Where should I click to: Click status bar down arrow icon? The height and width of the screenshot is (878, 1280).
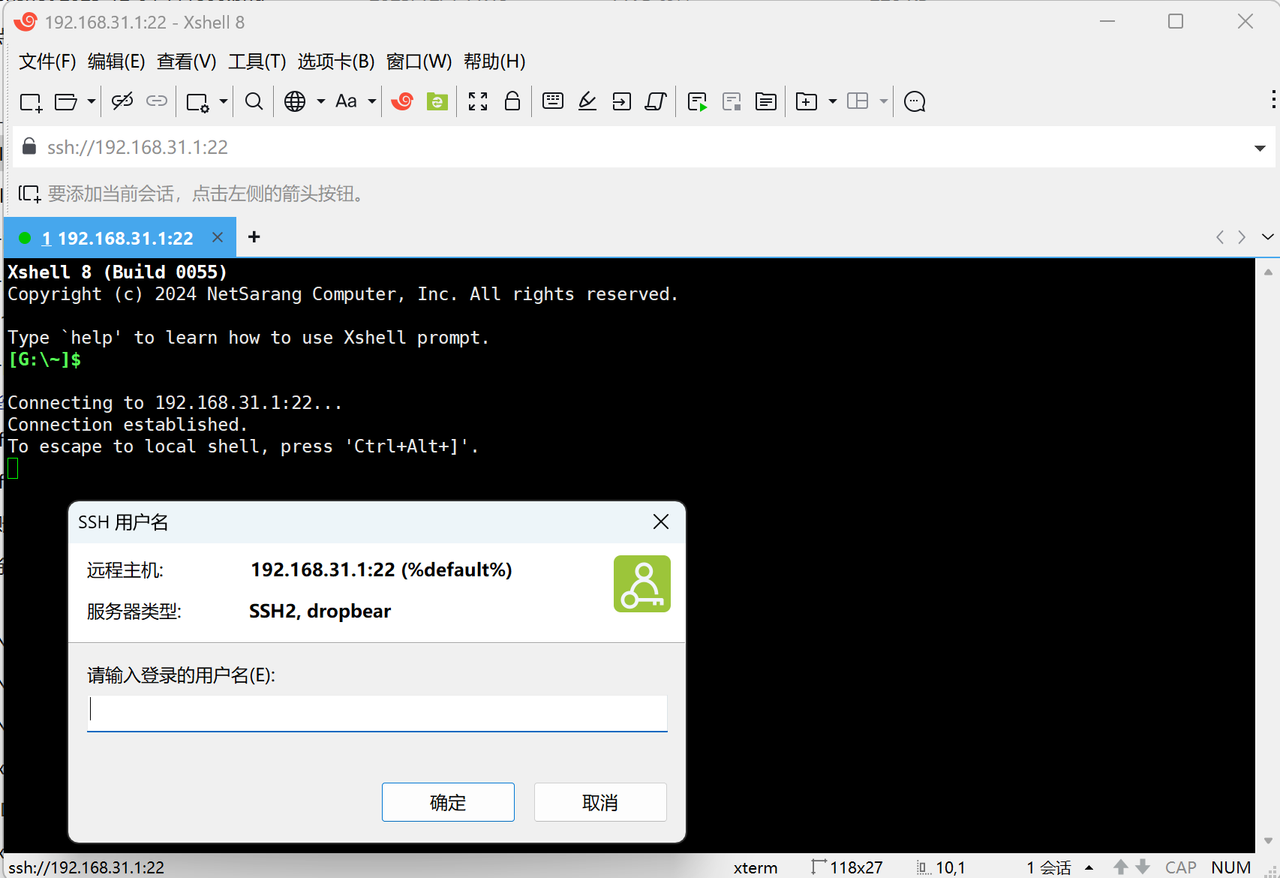point(1141,867)
